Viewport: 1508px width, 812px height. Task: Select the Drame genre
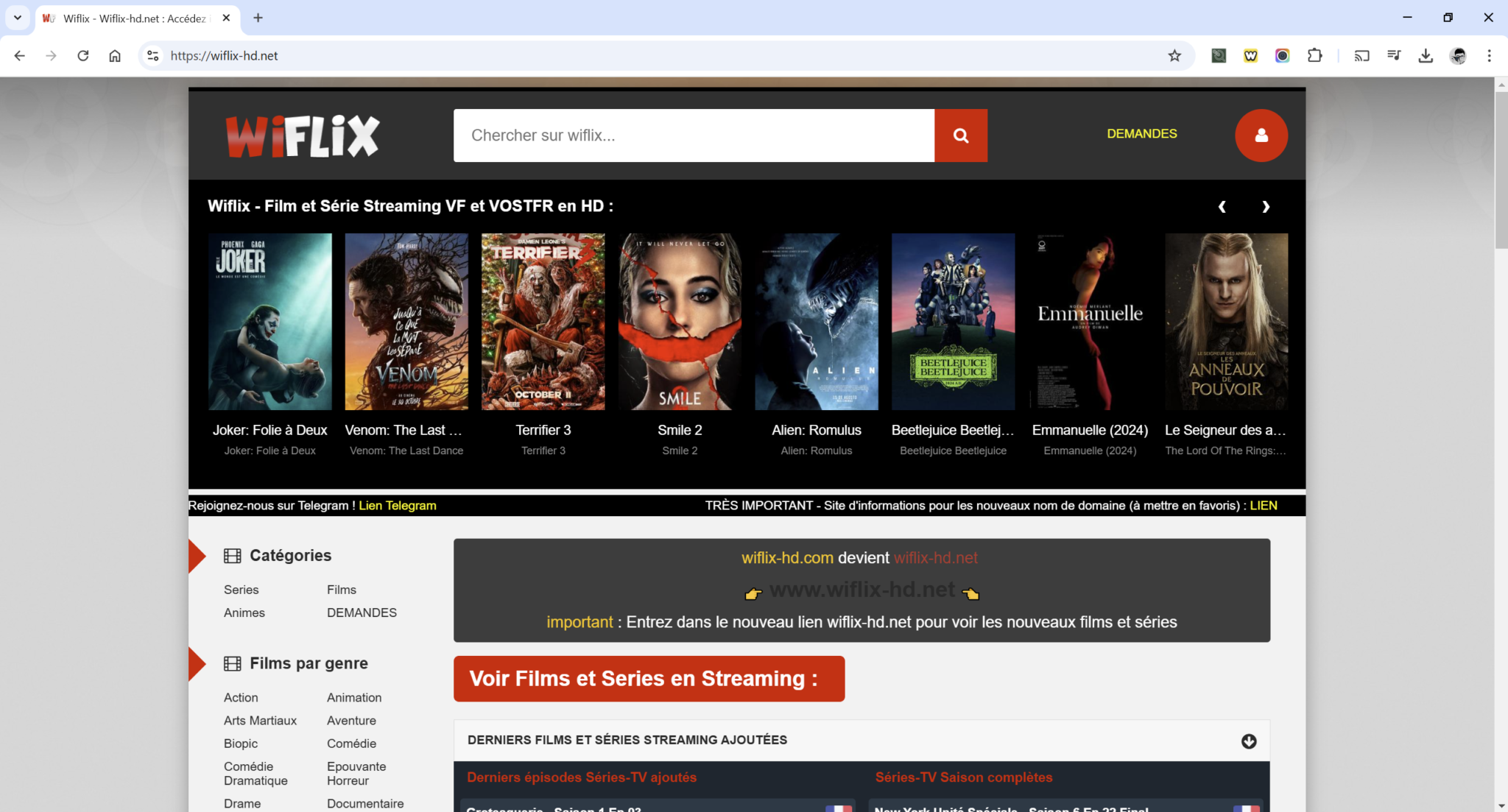click(x=242, y=804)
